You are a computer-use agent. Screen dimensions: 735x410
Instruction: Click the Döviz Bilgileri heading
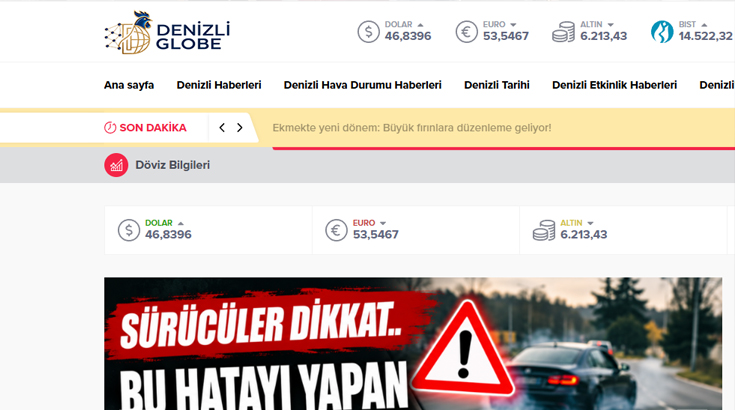click(x=172, y=165)
